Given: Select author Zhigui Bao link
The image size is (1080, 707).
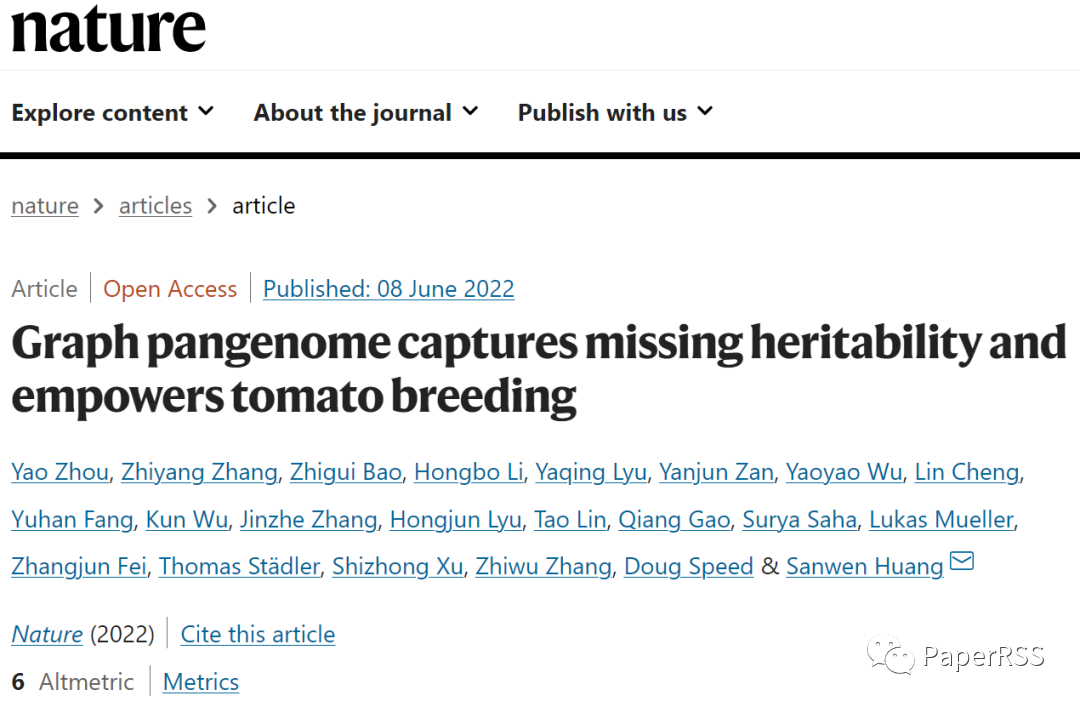Looking at the screenshot, I should pos(346,472).
